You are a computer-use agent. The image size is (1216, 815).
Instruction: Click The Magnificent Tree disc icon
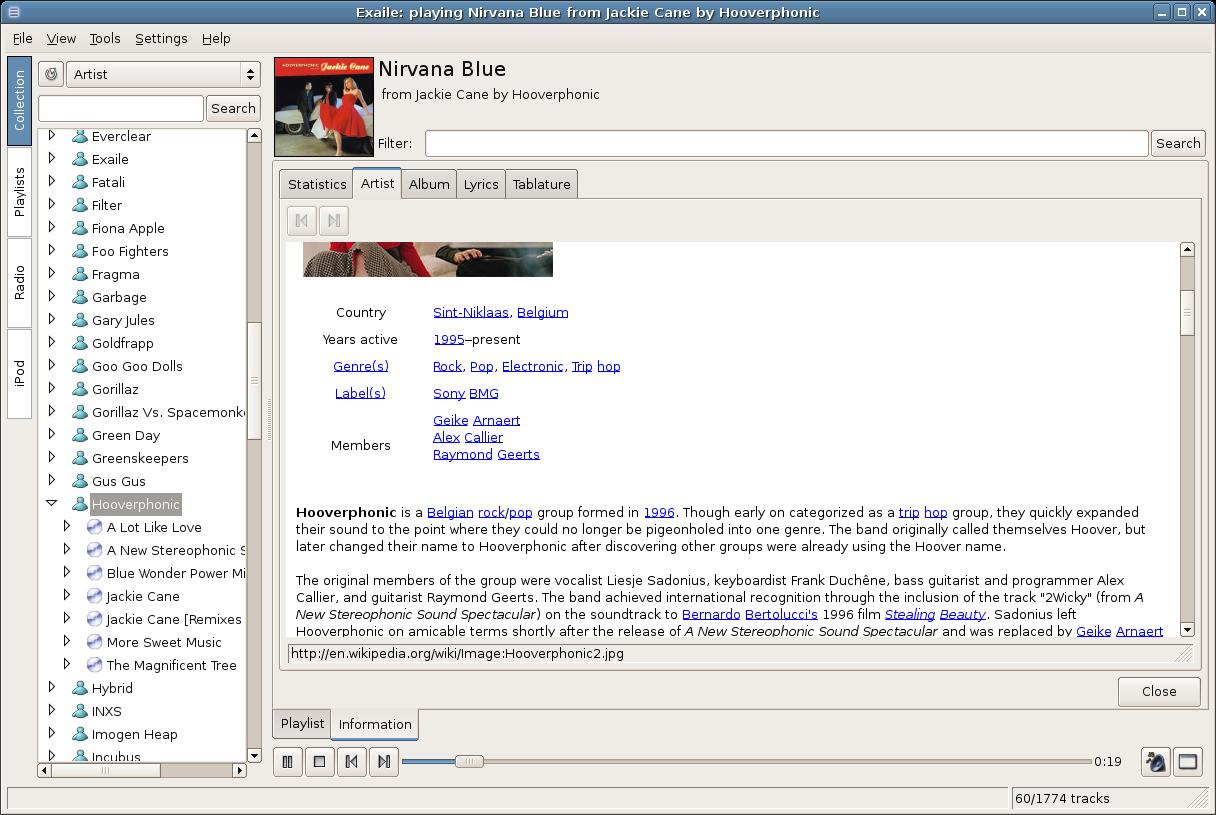[x=95, y=665]
